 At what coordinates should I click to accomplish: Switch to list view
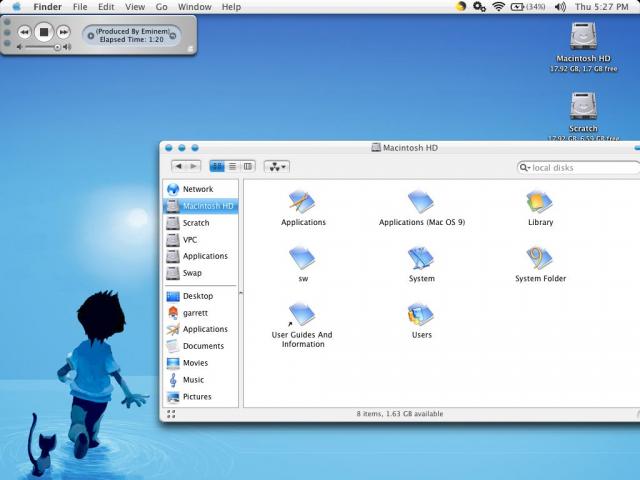point(232,166)
